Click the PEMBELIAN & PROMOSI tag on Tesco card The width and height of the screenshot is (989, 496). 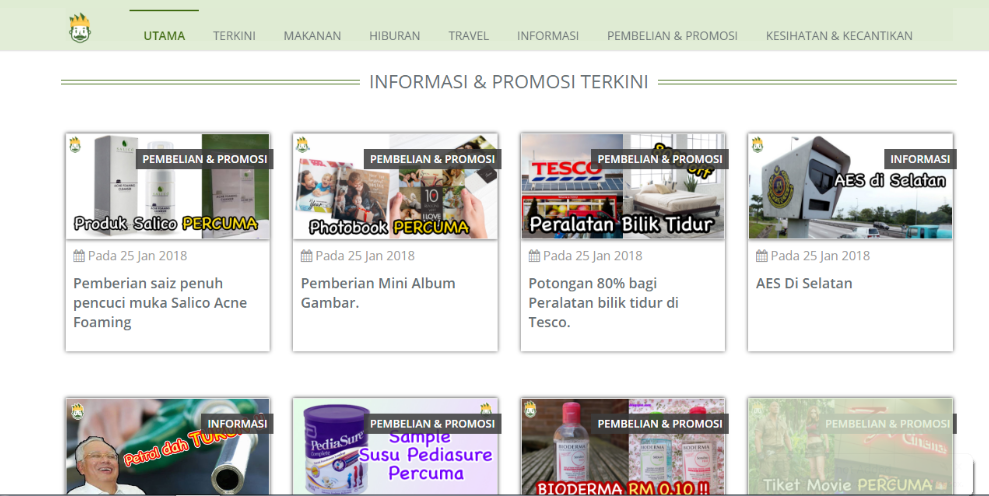tap(660, 159)
